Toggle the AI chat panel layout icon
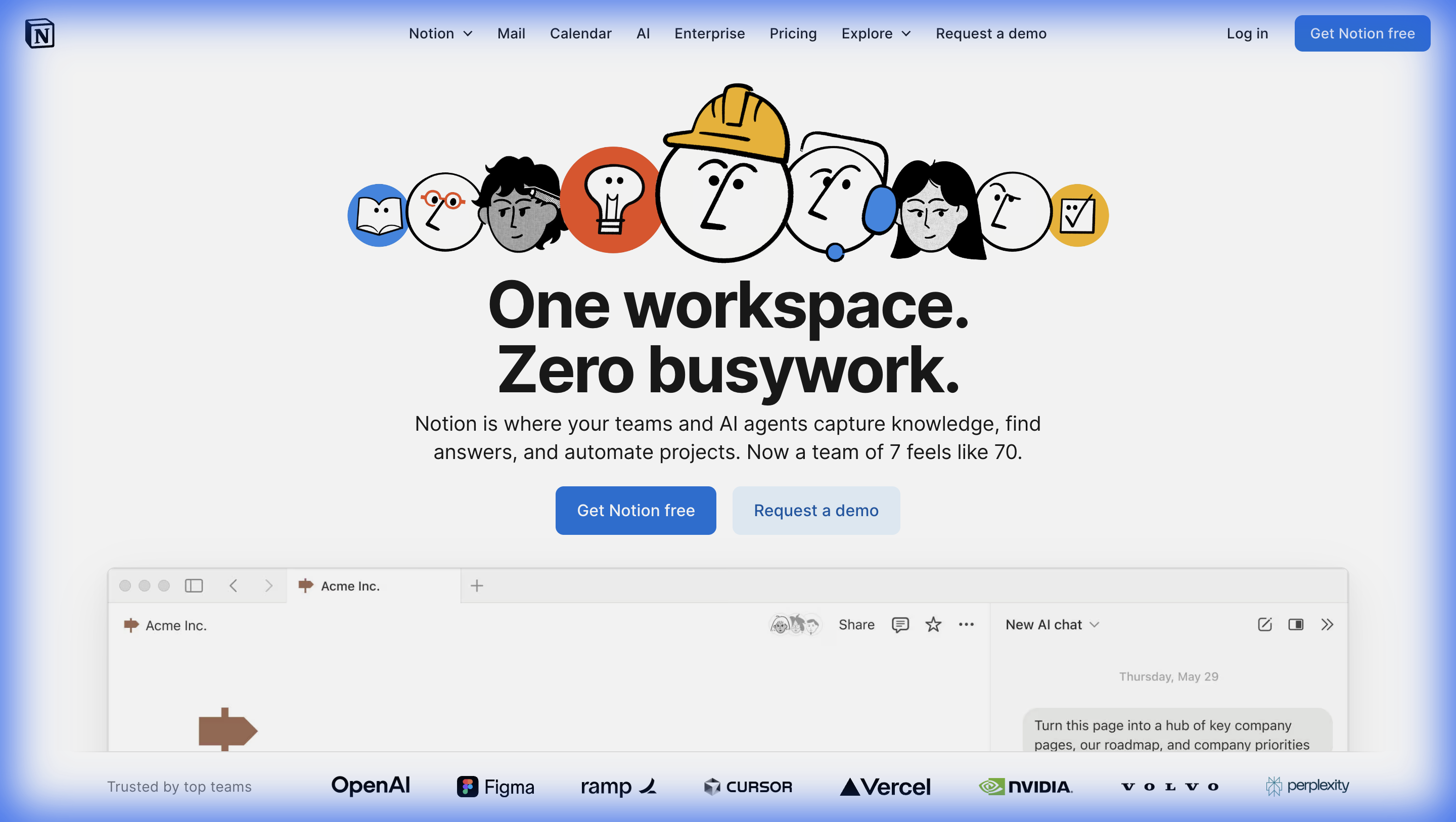 1295,624
